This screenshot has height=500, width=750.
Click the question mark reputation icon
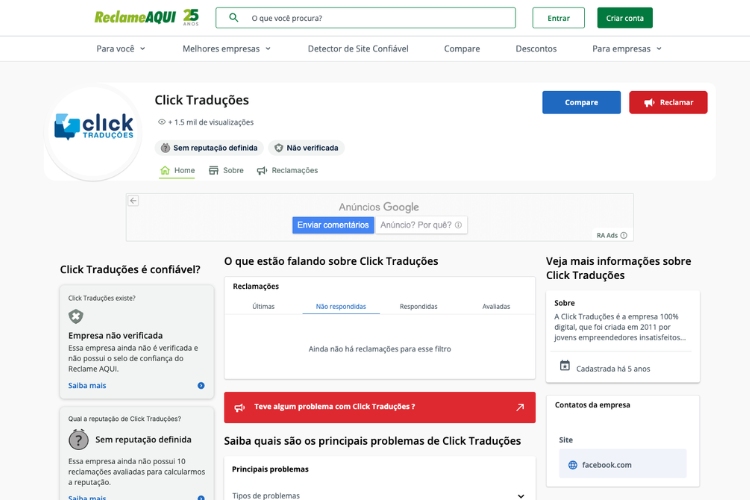pos(78,439)
